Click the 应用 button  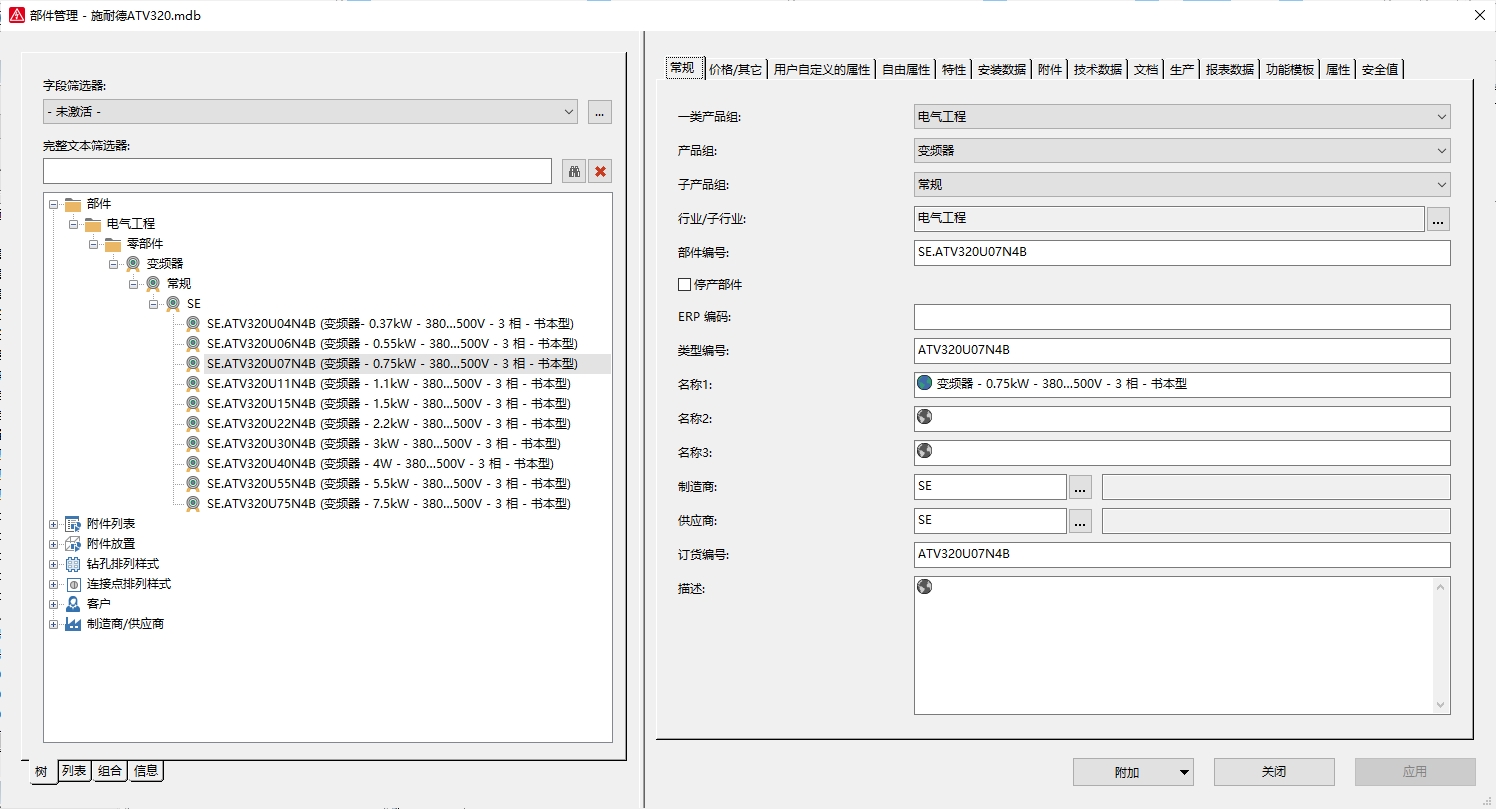click(1415, 772)
